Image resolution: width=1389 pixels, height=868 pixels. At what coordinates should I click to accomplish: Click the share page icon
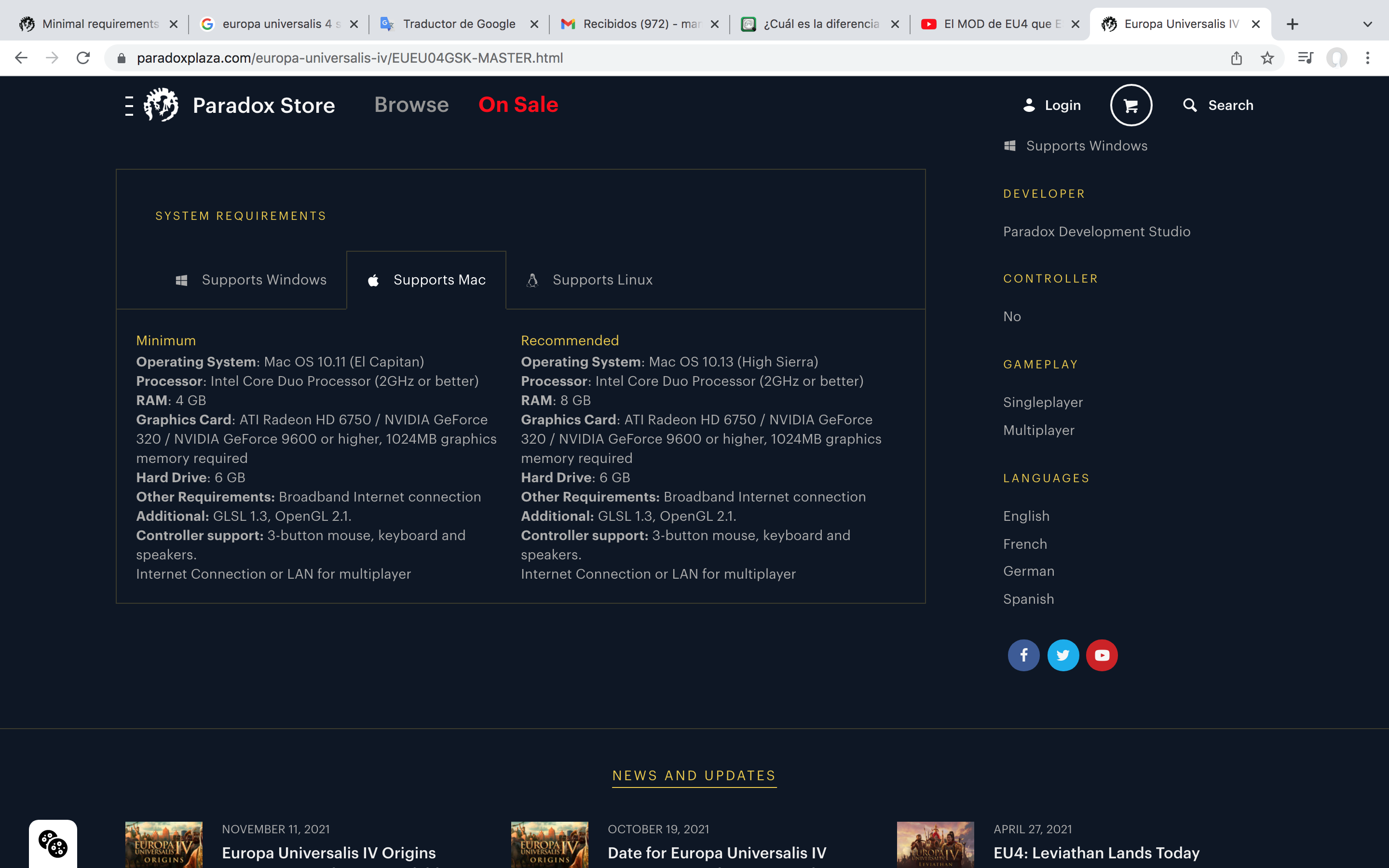pyautogui.click(x=1236, y=58)
